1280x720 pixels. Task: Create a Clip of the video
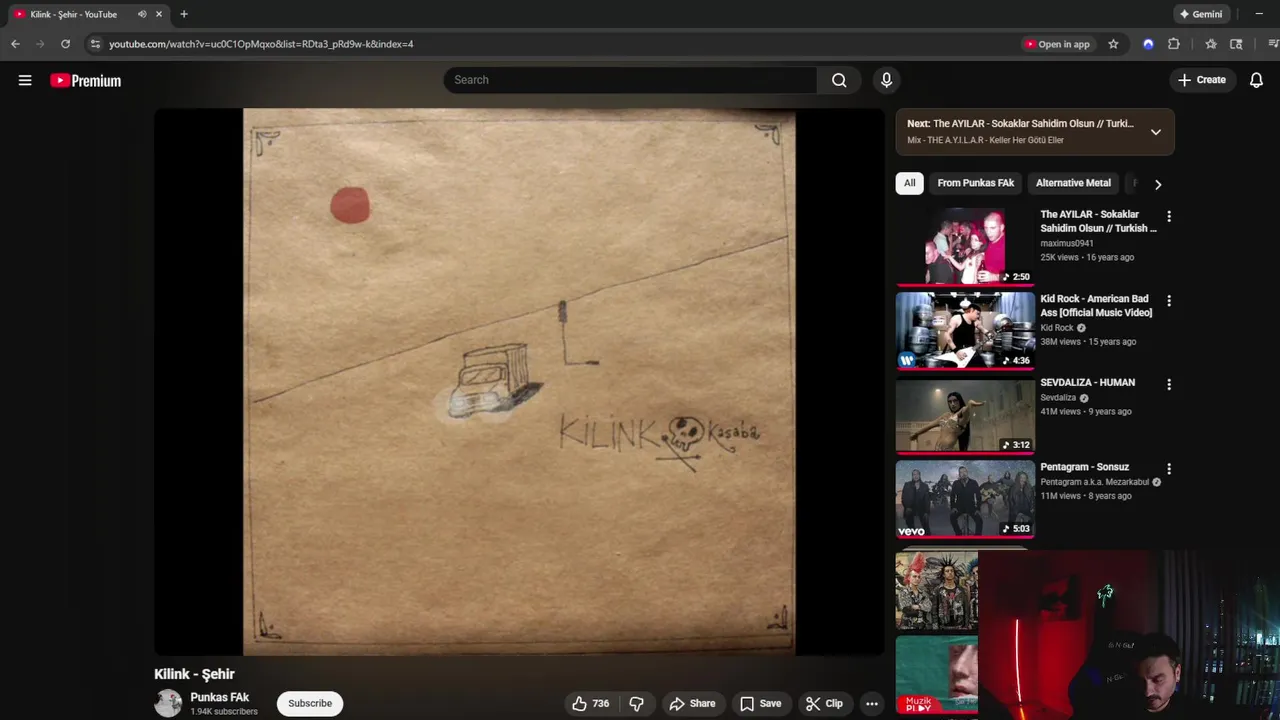[824, 704]
